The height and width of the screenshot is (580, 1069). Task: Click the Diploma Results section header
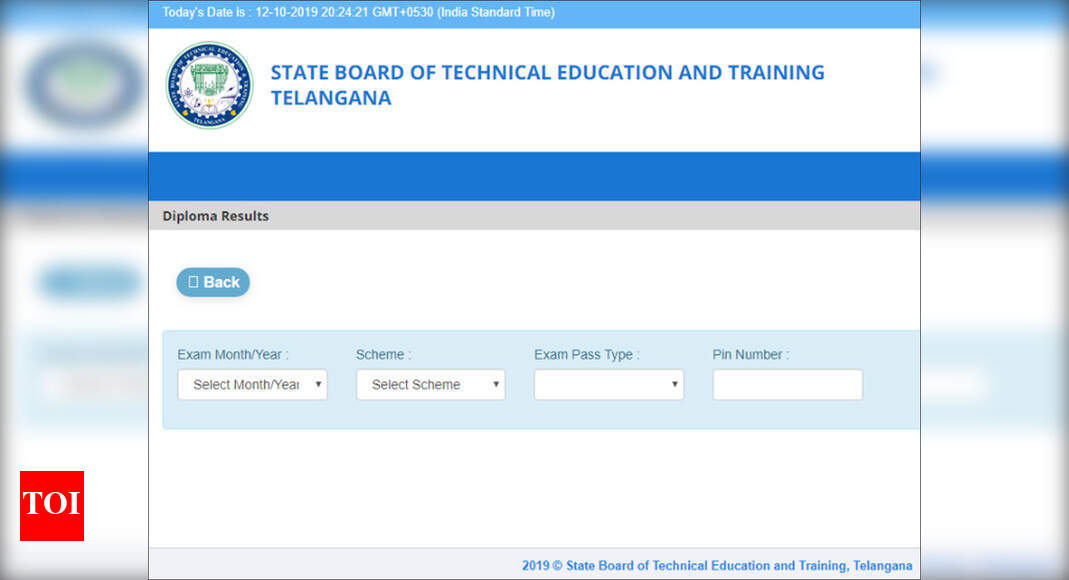(x=215, y=216)
